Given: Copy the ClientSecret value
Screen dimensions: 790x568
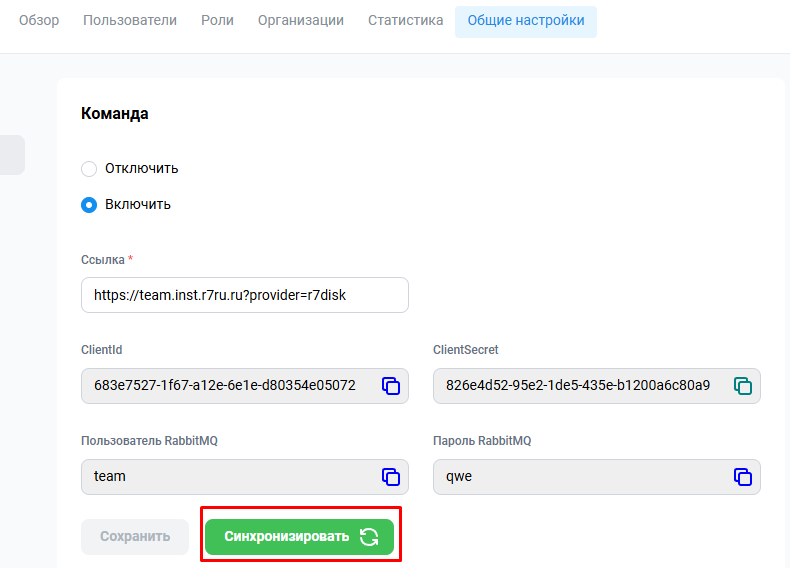Looking at the screenshot, I should click(x=743, y=386).
